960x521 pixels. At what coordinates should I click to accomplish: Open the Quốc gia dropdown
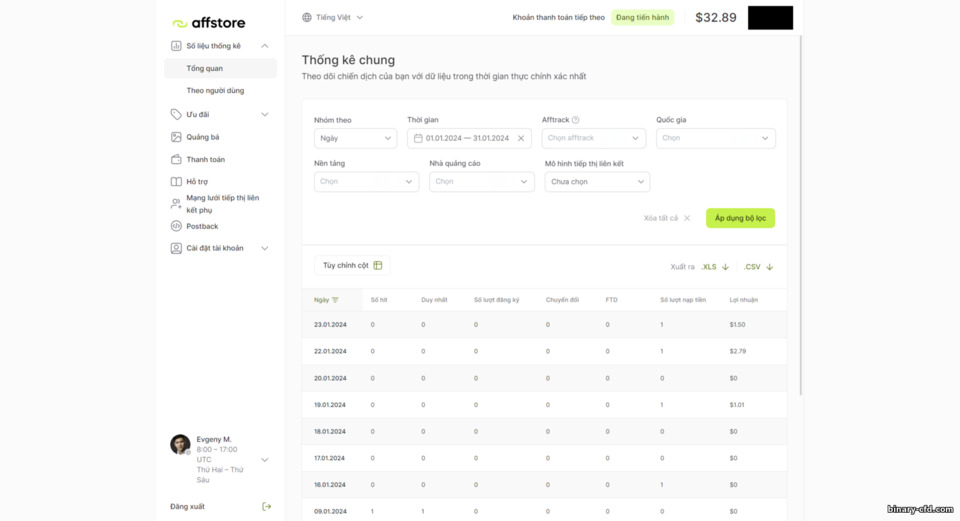716,138
